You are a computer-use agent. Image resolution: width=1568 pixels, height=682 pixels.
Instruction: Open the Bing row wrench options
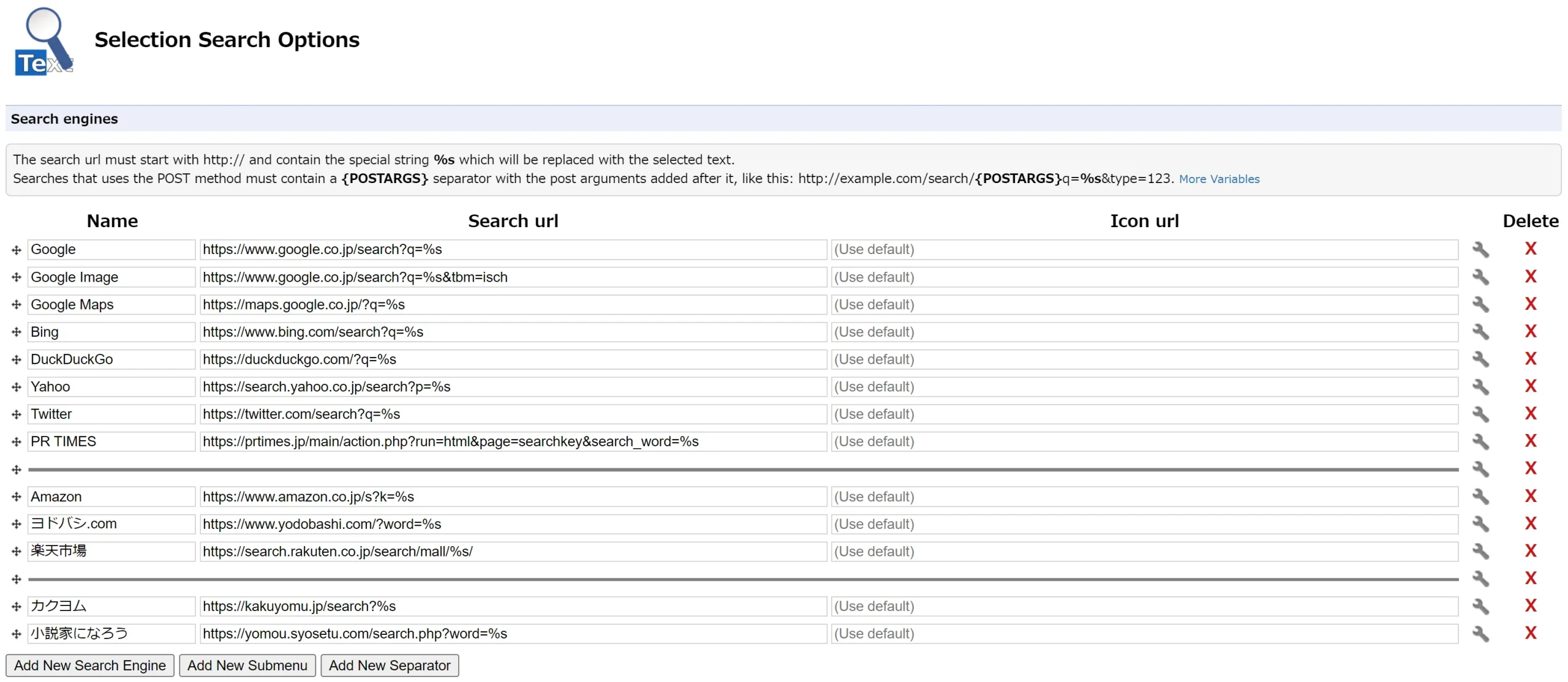click(1480, 332)
